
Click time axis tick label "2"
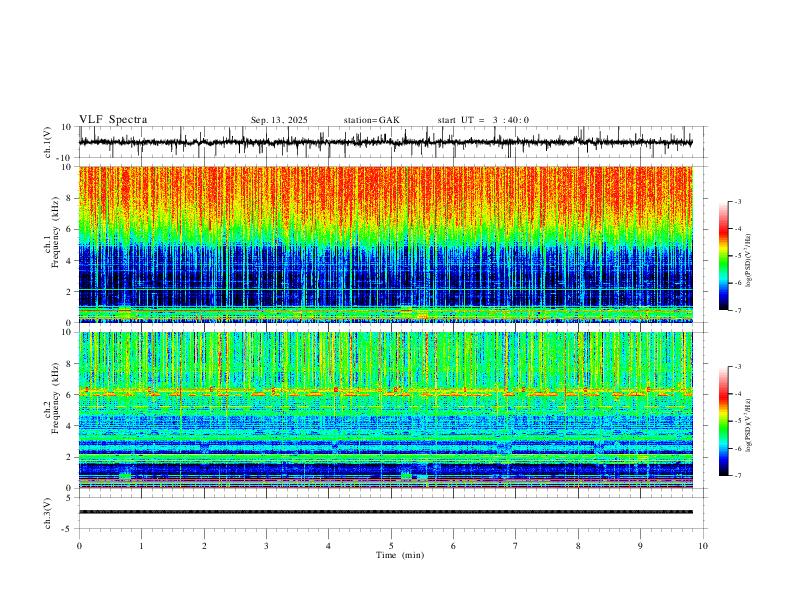click(x=204, y=546)
